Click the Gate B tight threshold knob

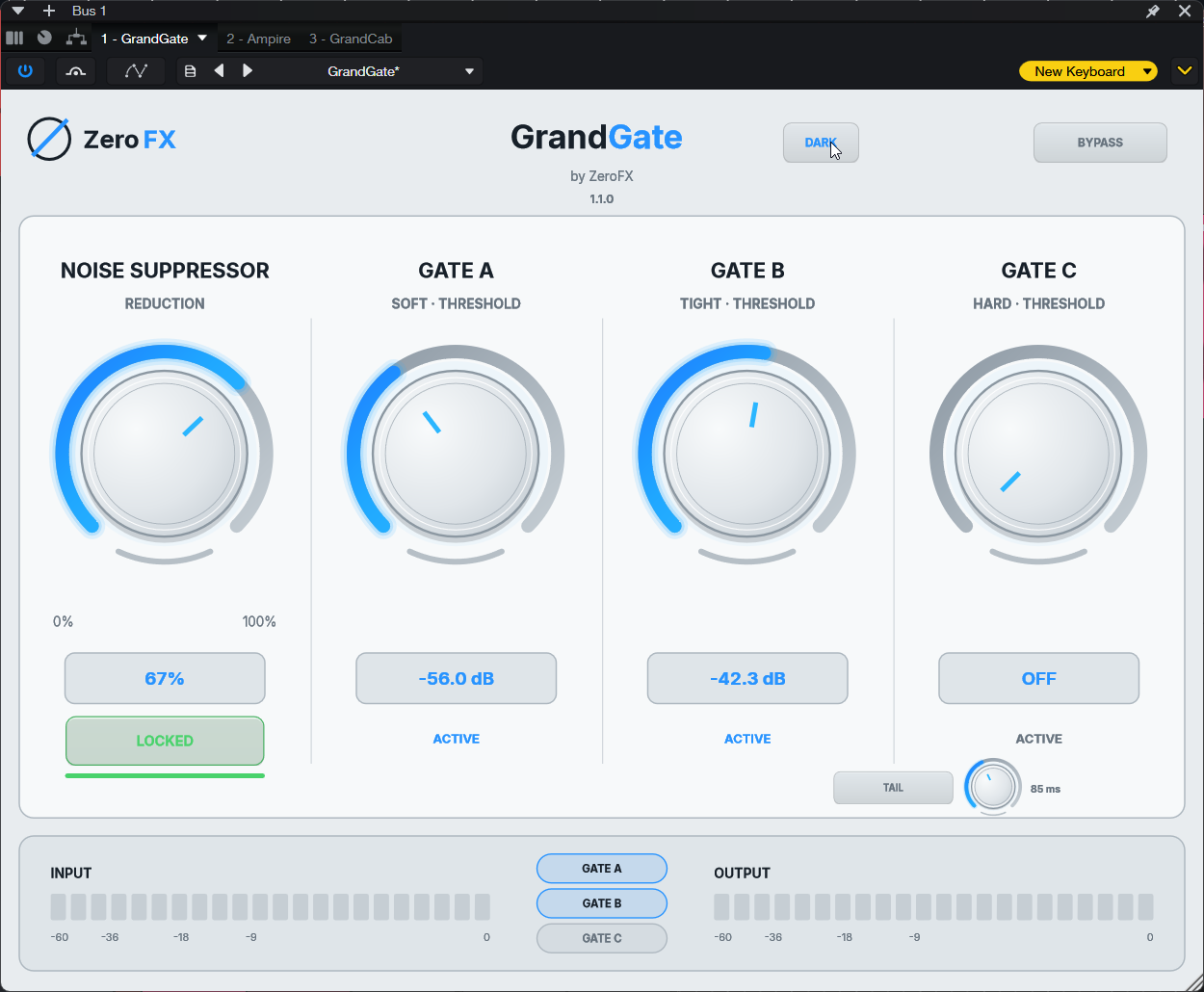[747, 454]
